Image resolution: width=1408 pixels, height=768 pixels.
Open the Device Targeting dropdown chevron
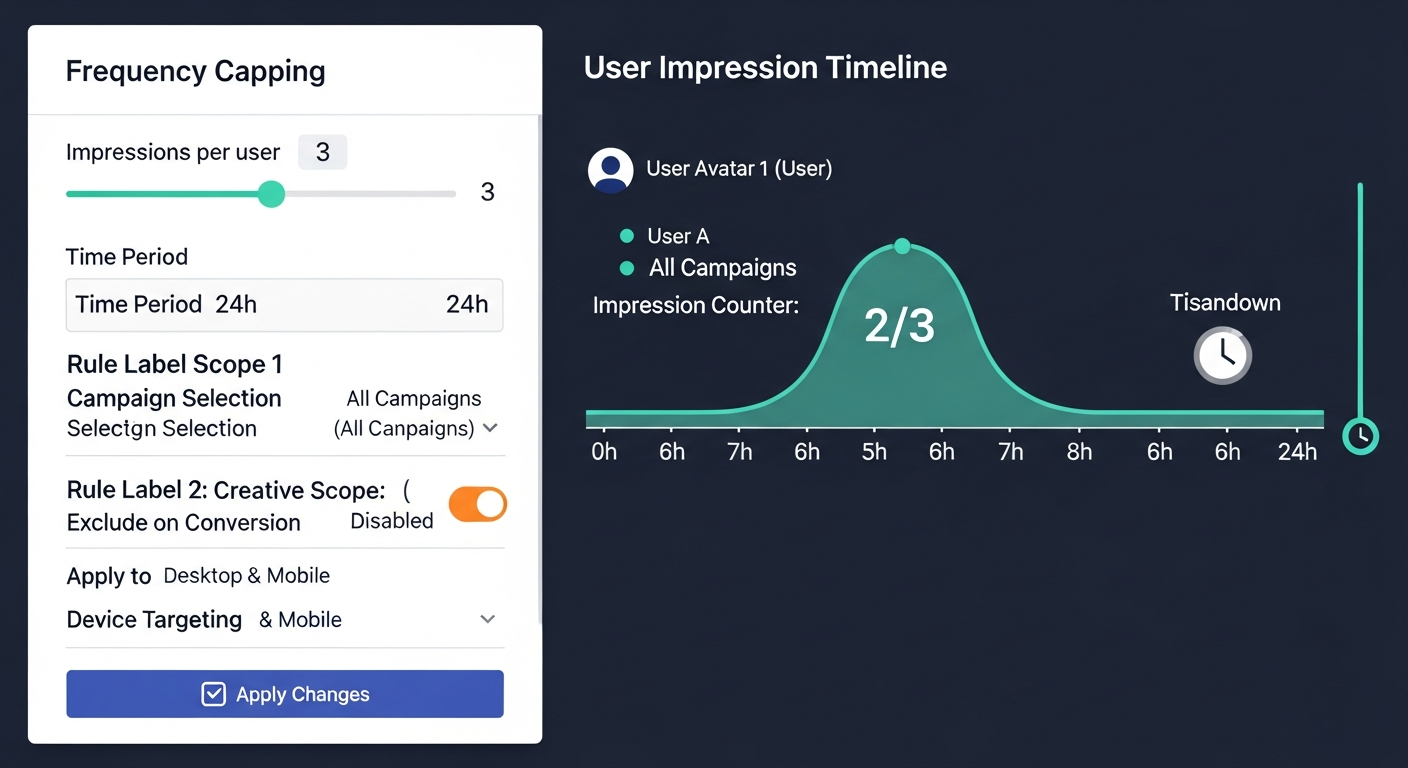click(x=487, y=619)
